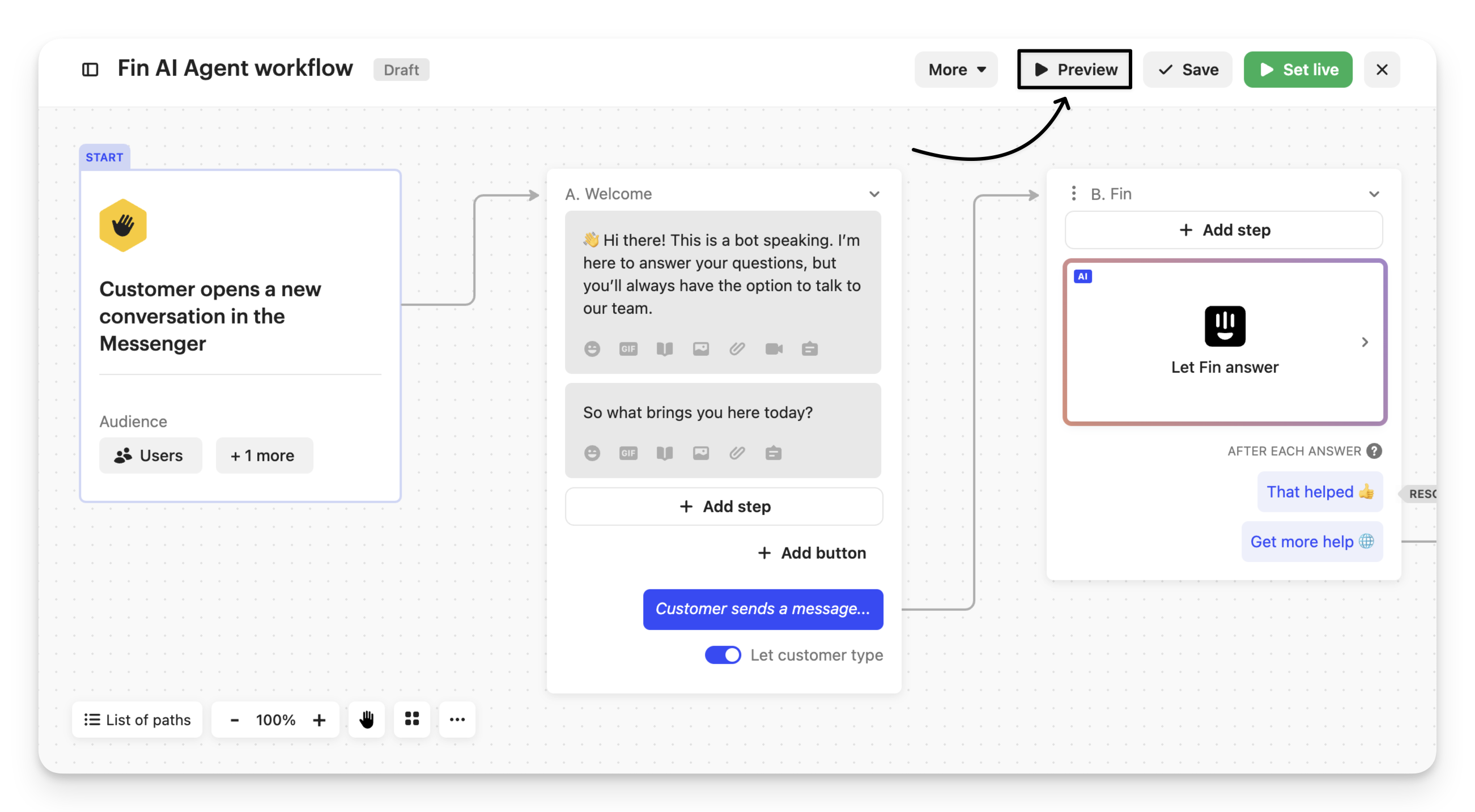This screenshot has height=812, width=1475.
Task: Click the Preview button
Action: point(1075,70)
